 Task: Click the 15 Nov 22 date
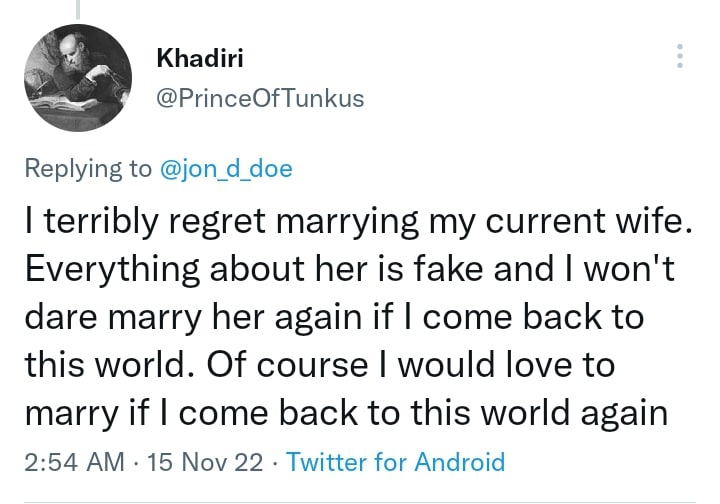pyautogui.click(x=205, y=462)
